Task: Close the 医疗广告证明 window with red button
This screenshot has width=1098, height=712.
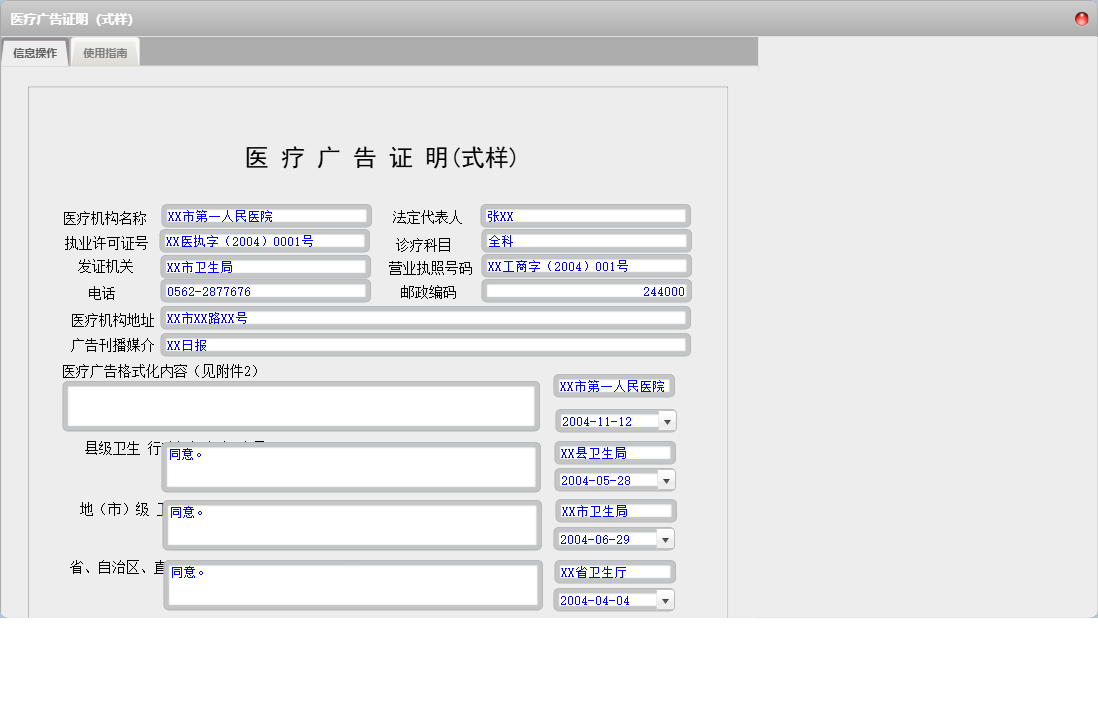Action: pyautogui.click(x=1081, y=19)
